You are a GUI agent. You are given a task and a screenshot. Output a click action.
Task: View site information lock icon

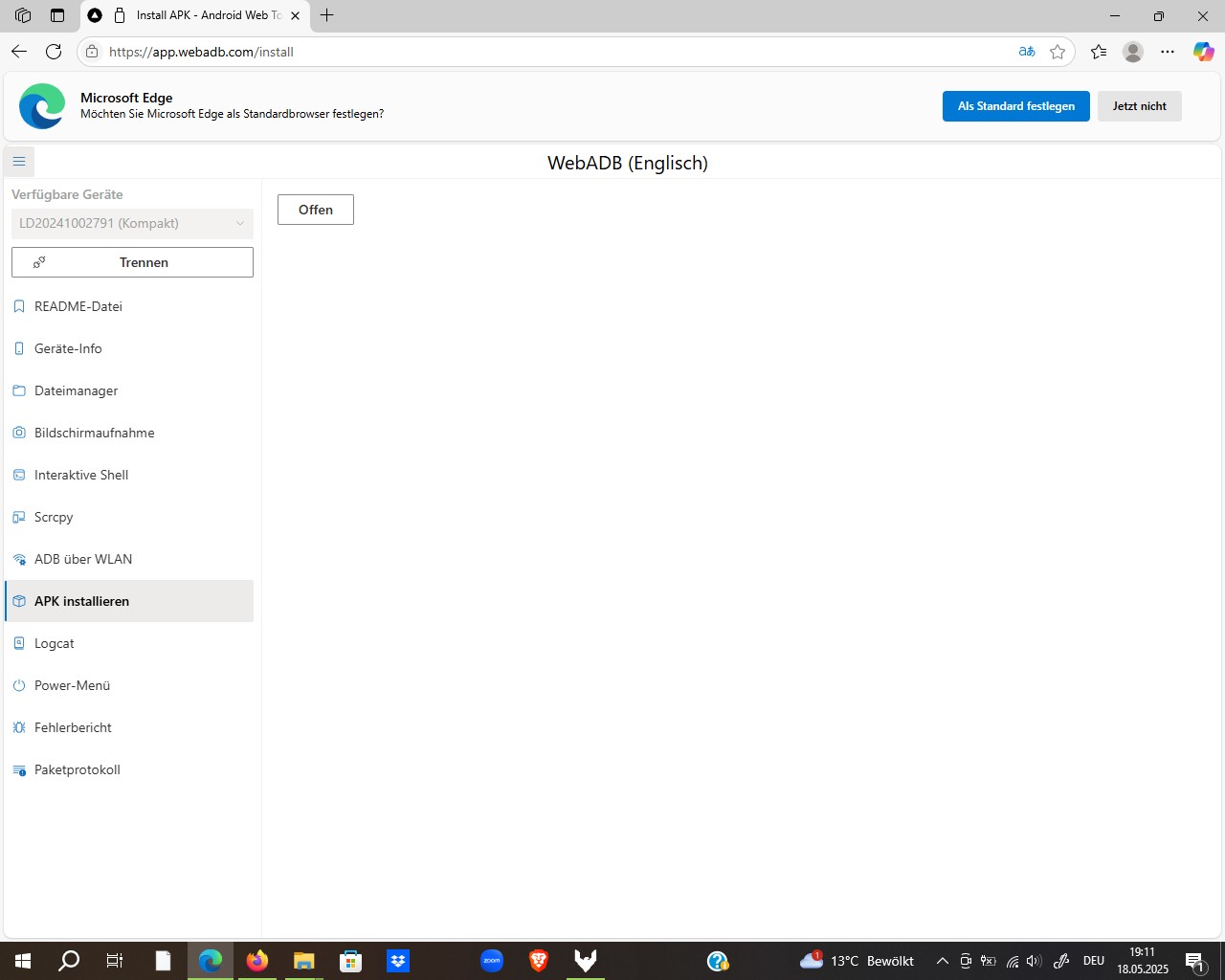[92, 52]
